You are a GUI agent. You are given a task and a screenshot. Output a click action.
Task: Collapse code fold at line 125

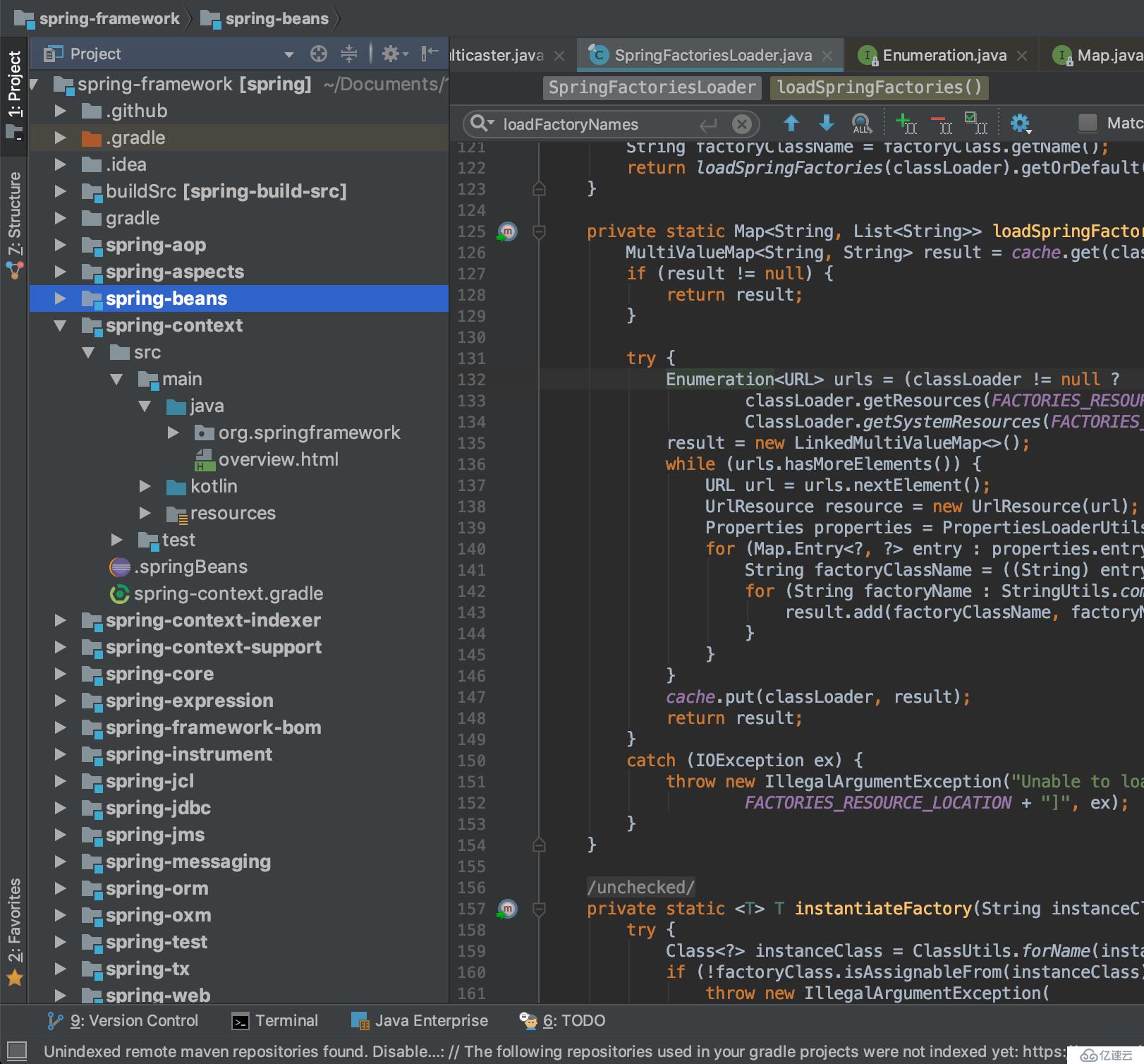coord(539,231)
